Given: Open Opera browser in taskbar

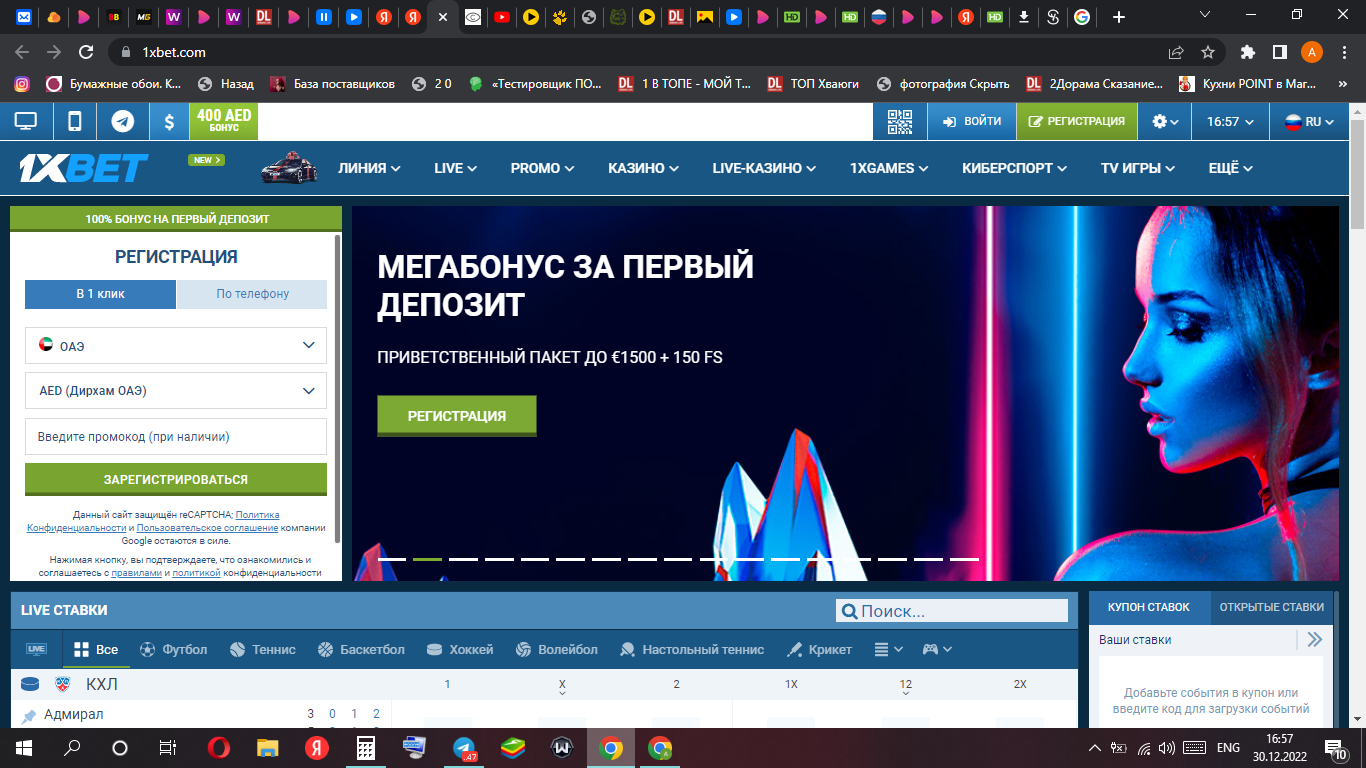Looking at the screenshot, I should point(219,748).
